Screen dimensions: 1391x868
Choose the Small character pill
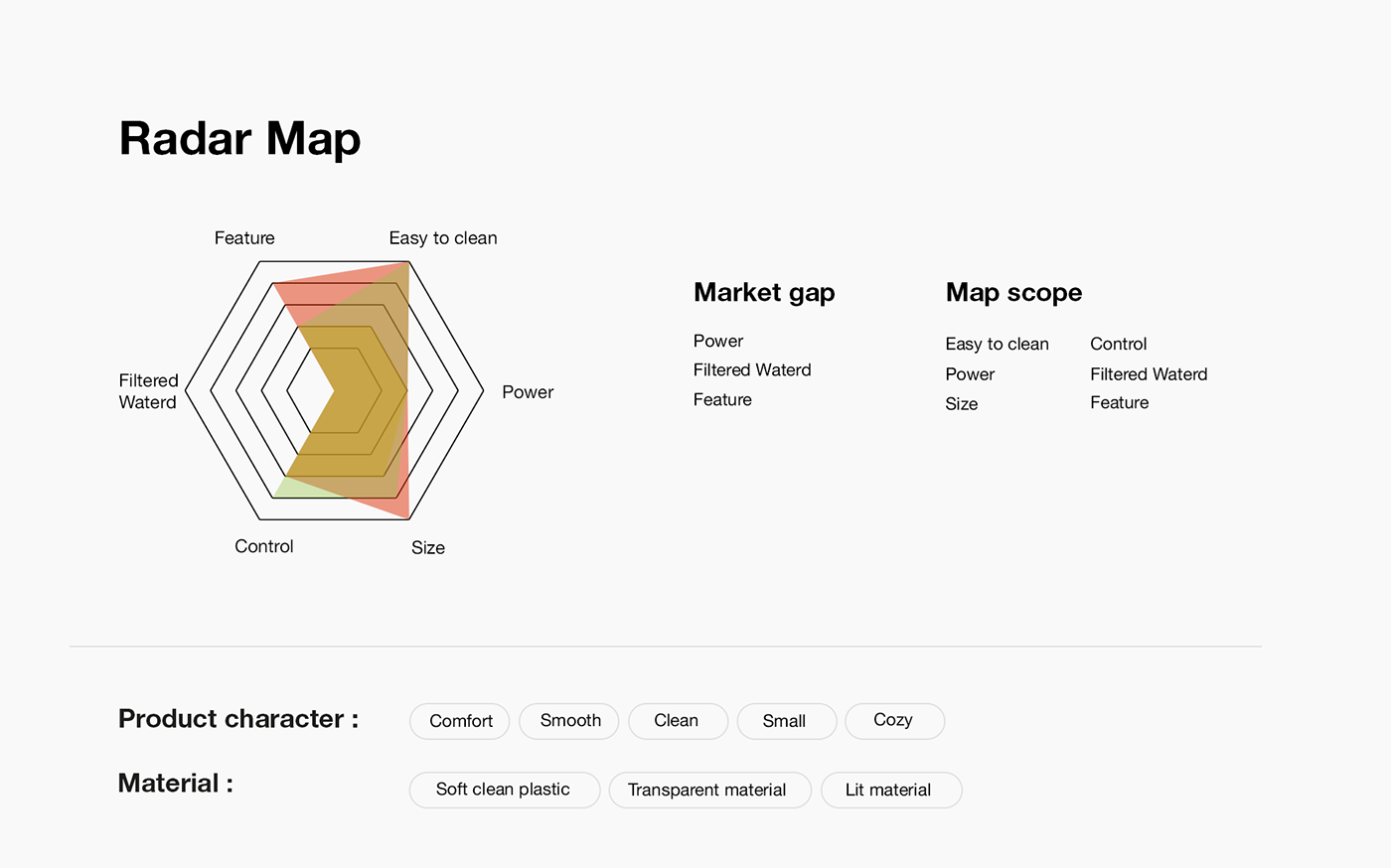click(784, 721)
